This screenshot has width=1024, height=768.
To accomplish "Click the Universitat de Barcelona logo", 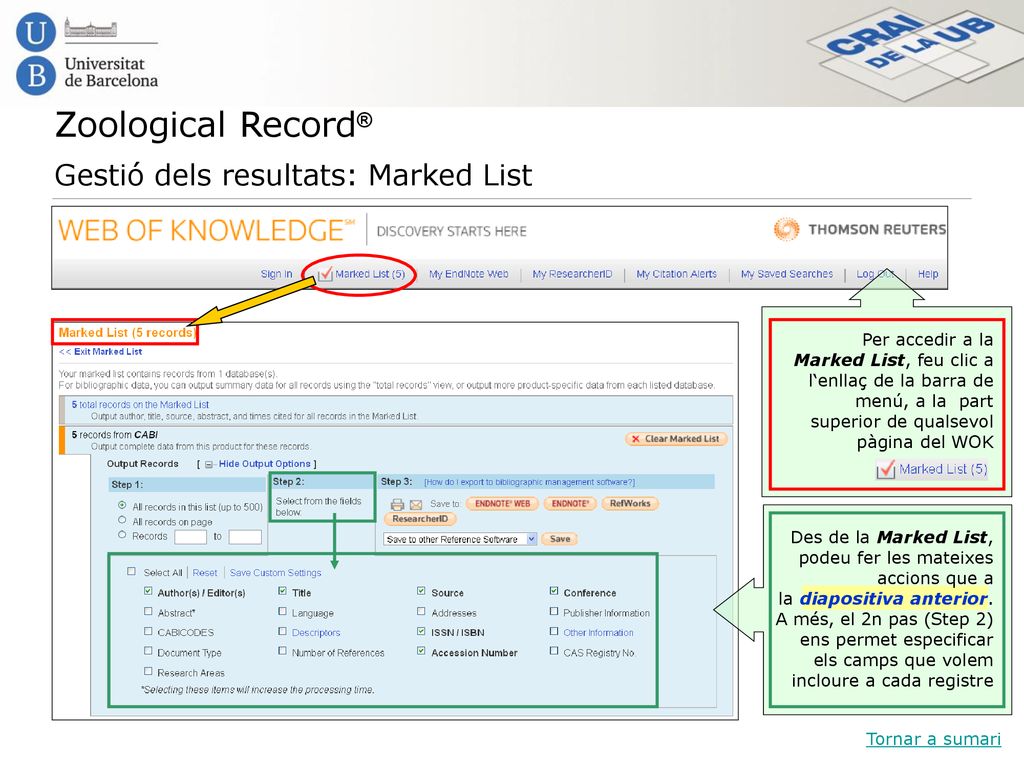I will [x=87, y=54].
